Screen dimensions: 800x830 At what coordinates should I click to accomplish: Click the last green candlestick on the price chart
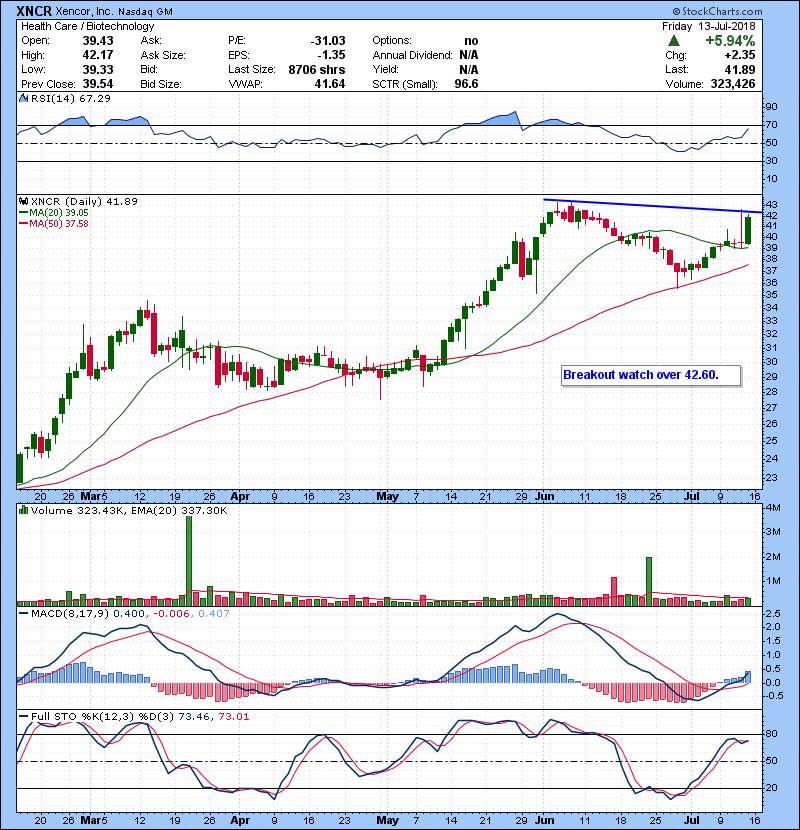748,230
